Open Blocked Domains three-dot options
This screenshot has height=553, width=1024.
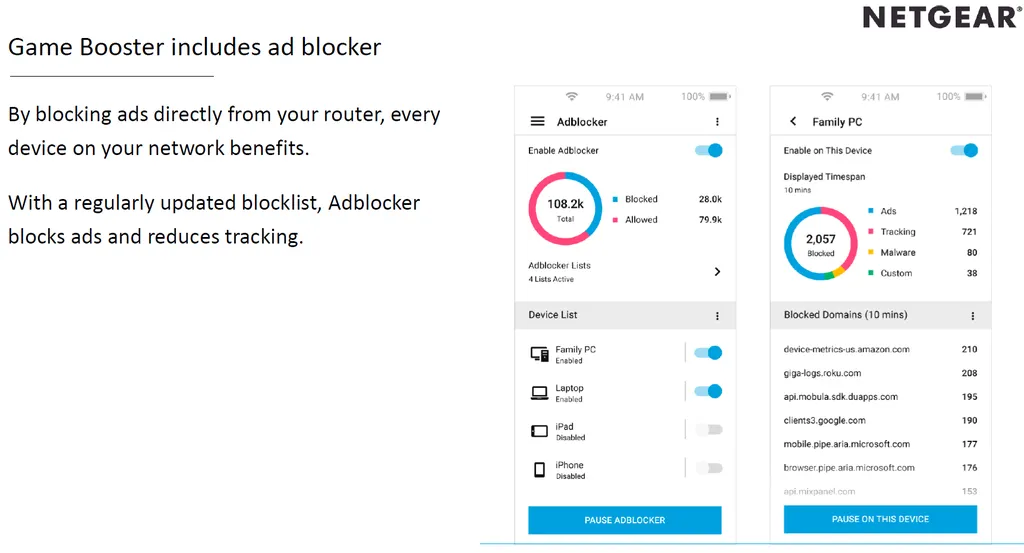point(972,315)
